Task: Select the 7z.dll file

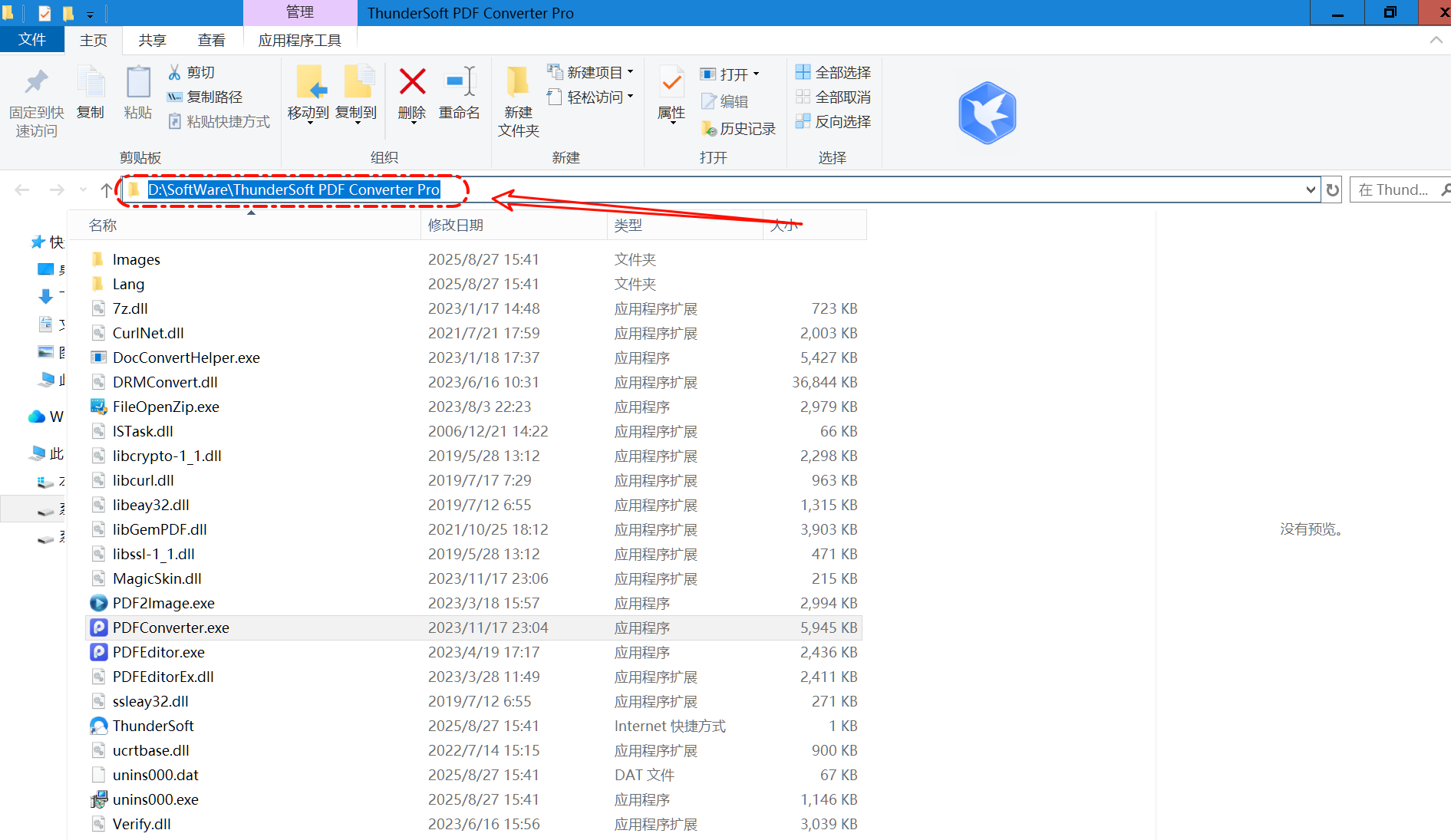Action: point(473,308)
